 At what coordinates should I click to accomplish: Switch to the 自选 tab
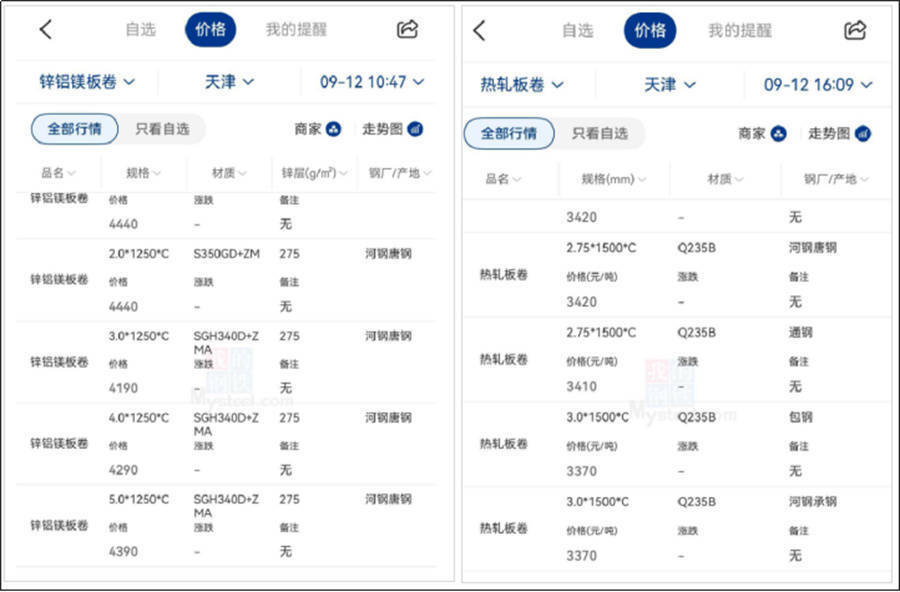tap(141, 30)
